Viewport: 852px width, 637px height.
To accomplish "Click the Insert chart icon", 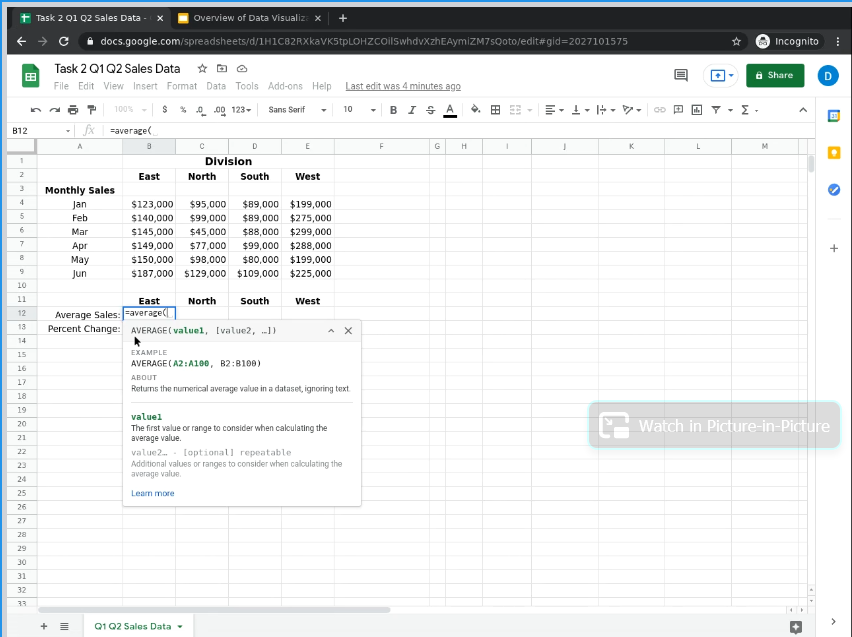I will pyautogui.click(x=696, y=110).
